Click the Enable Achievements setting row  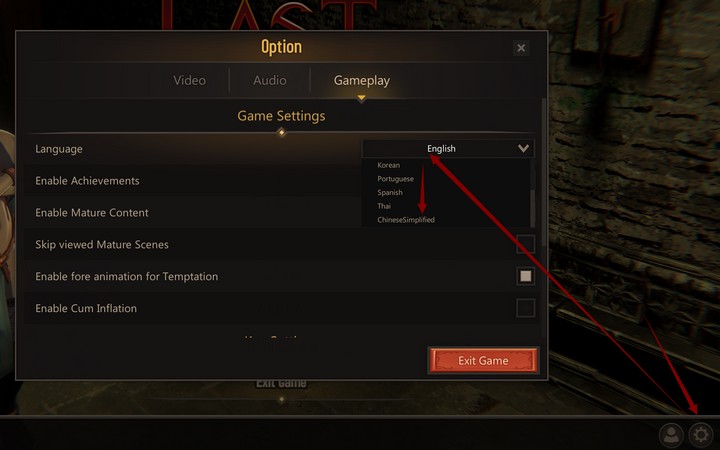pyautogui.click(x=280, y=180)
